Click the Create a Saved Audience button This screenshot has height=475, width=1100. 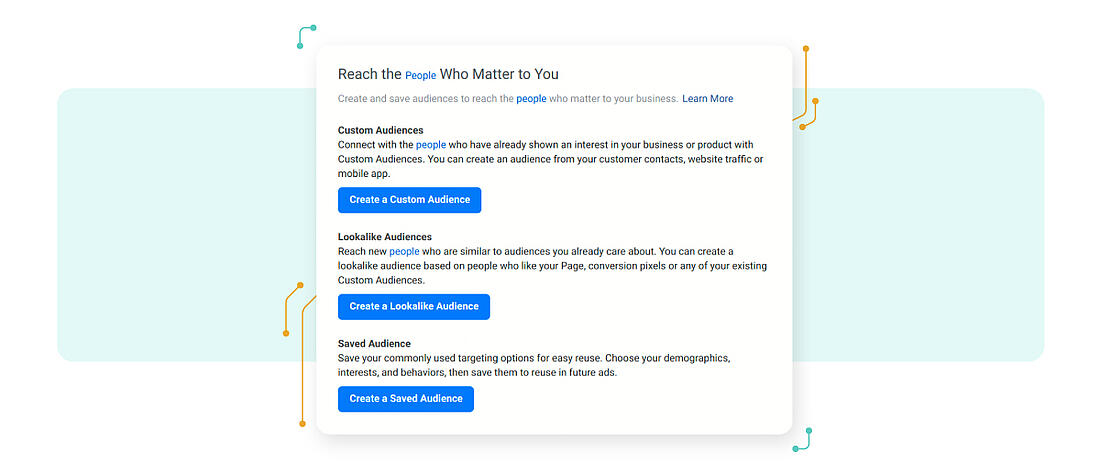click(405, 399)
